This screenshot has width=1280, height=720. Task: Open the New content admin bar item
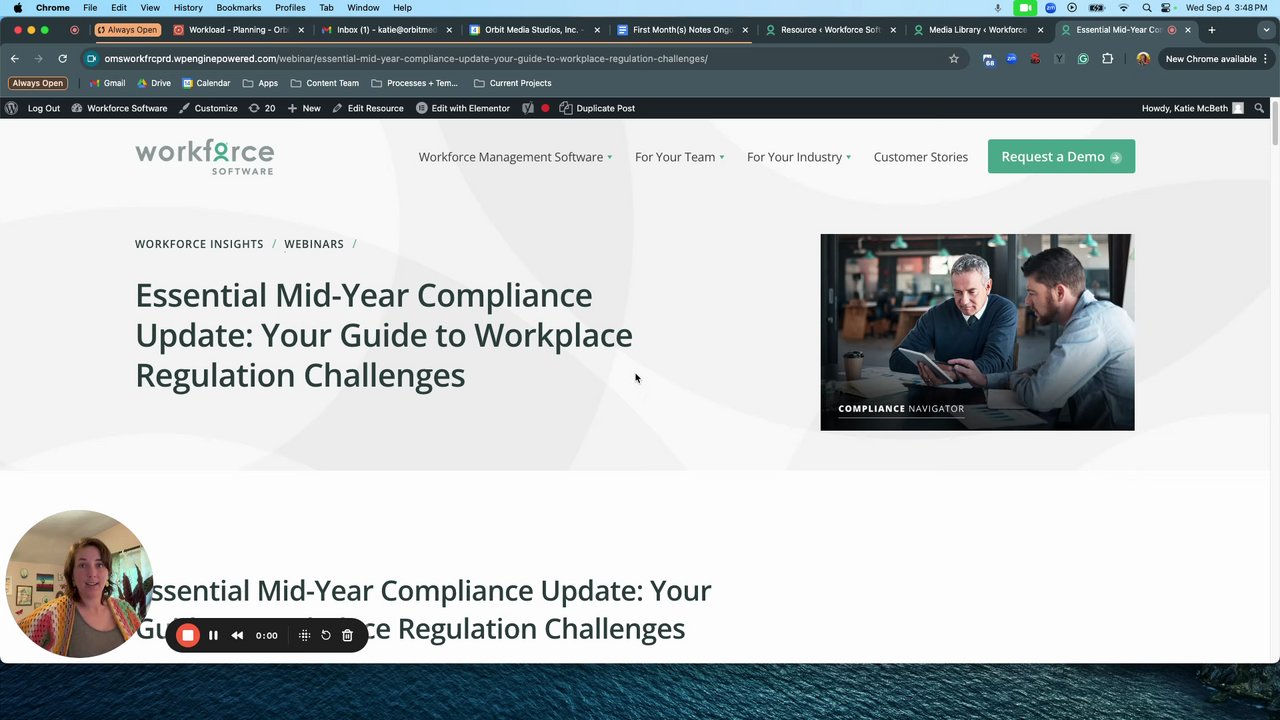[x=304, y=108]
